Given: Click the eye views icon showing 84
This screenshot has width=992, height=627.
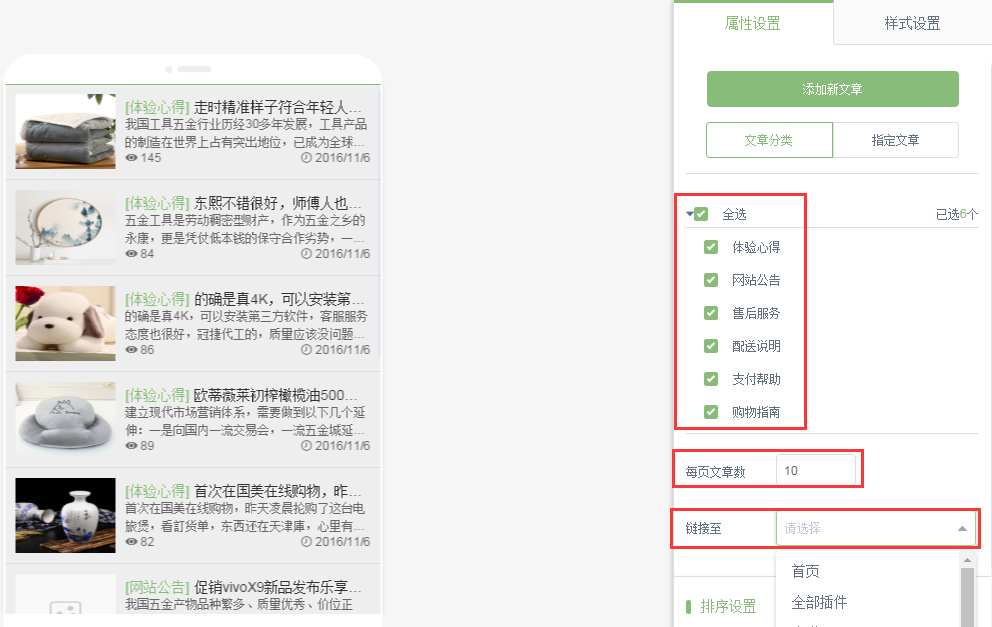Looking at the screenshot, I should pos(131,254).
